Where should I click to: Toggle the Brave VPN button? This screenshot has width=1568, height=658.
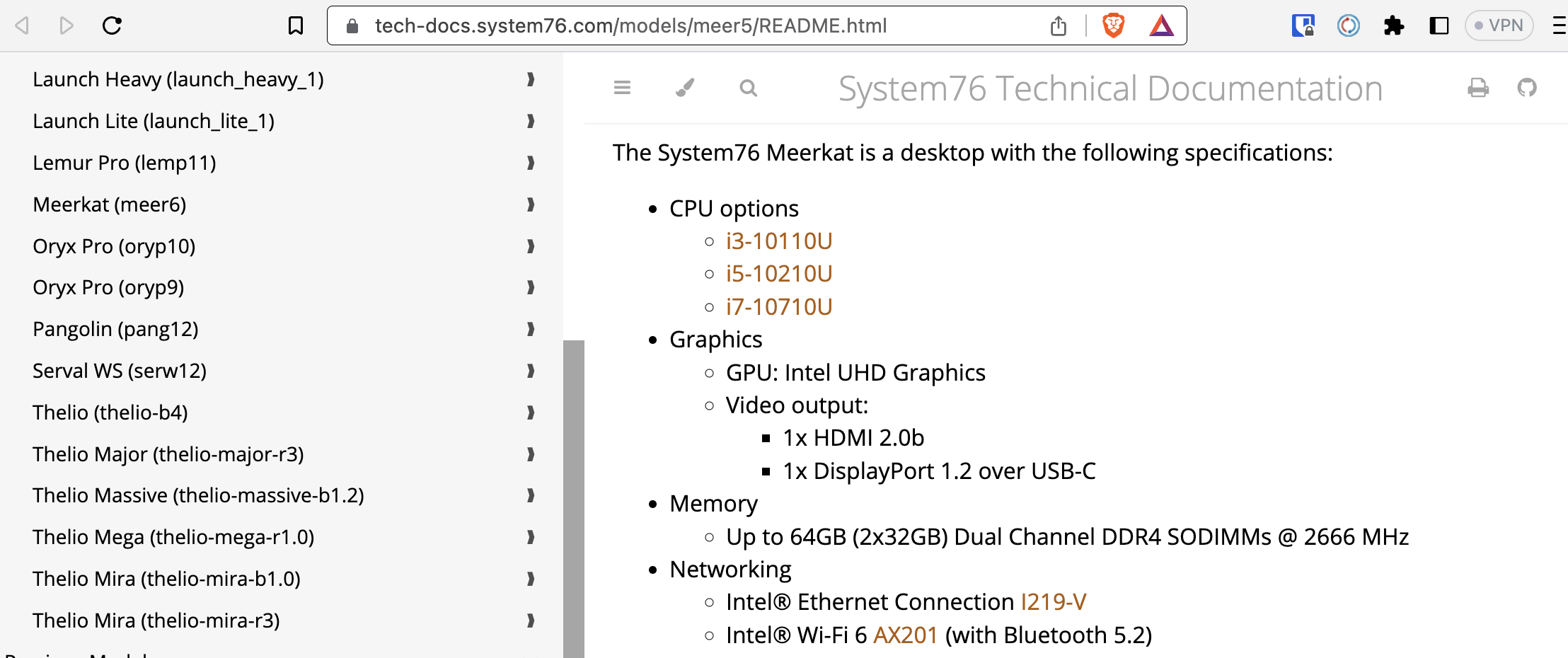(x=1499, y=26)
